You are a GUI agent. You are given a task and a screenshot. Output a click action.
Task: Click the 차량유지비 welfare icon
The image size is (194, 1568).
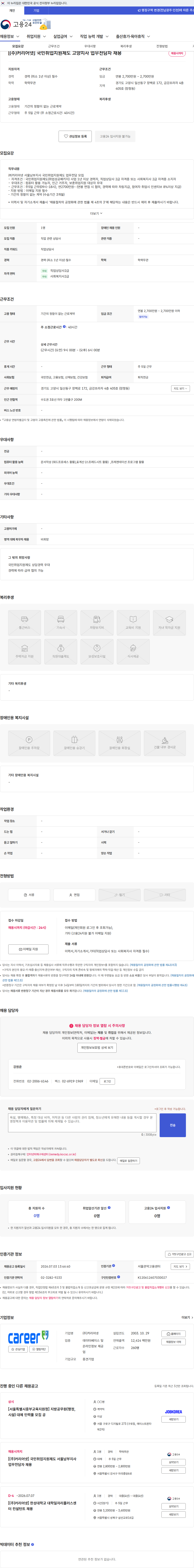[97, 623]
